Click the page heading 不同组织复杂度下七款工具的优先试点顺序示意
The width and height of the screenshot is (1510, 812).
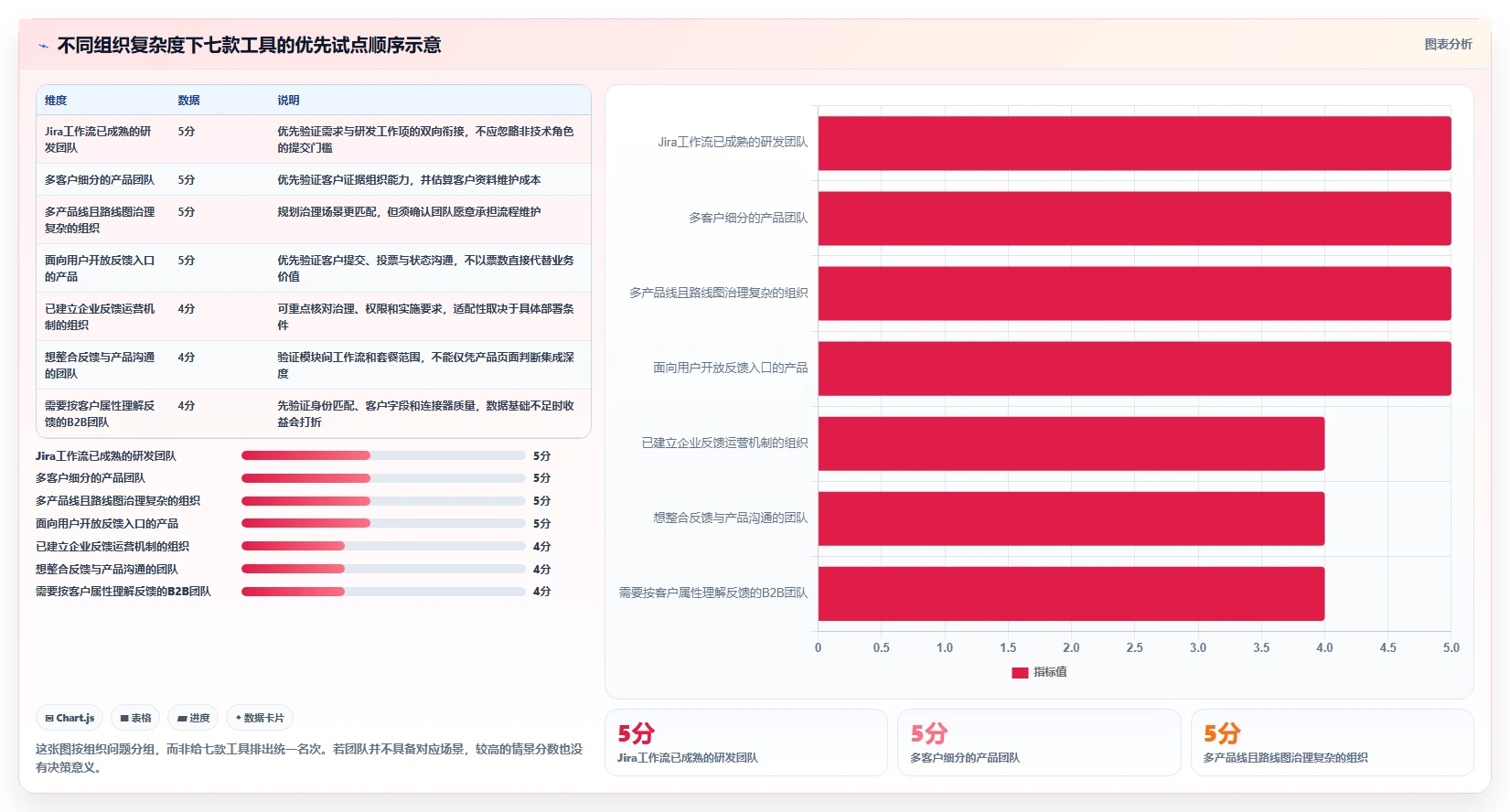pyautogui.click(x=249, y=46)
